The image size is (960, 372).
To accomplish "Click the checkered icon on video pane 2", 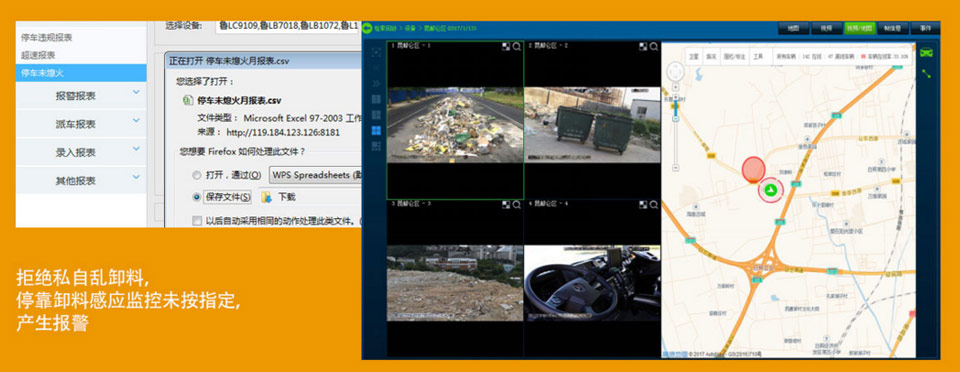I will click(x=643, y=46).
